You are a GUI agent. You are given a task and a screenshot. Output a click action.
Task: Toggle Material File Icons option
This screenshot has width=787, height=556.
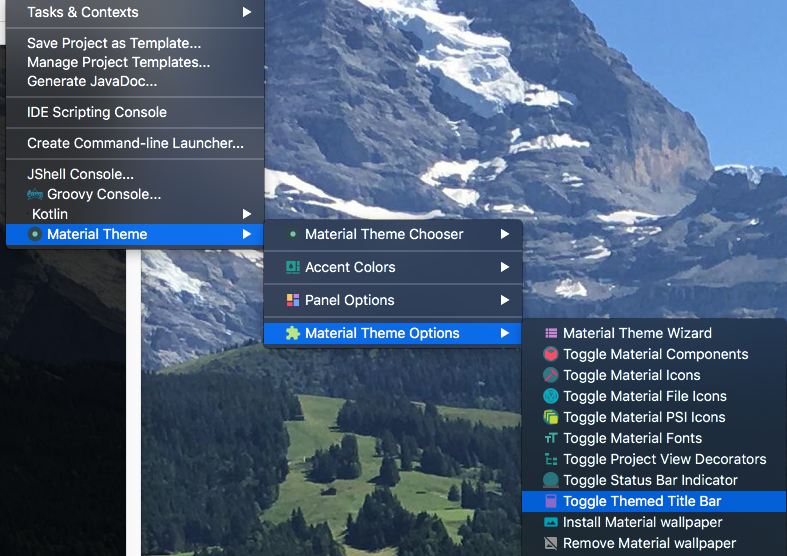pos(654,396)
